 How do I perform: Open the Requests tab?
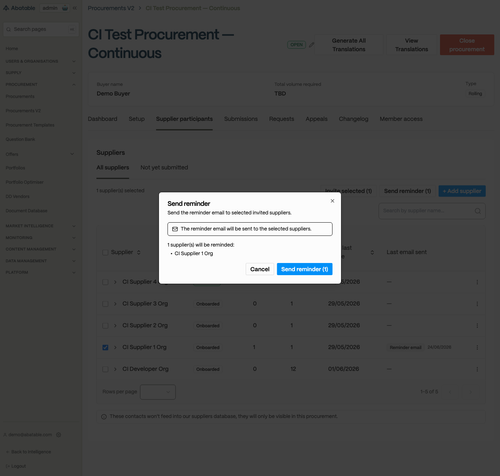point(281,119)
